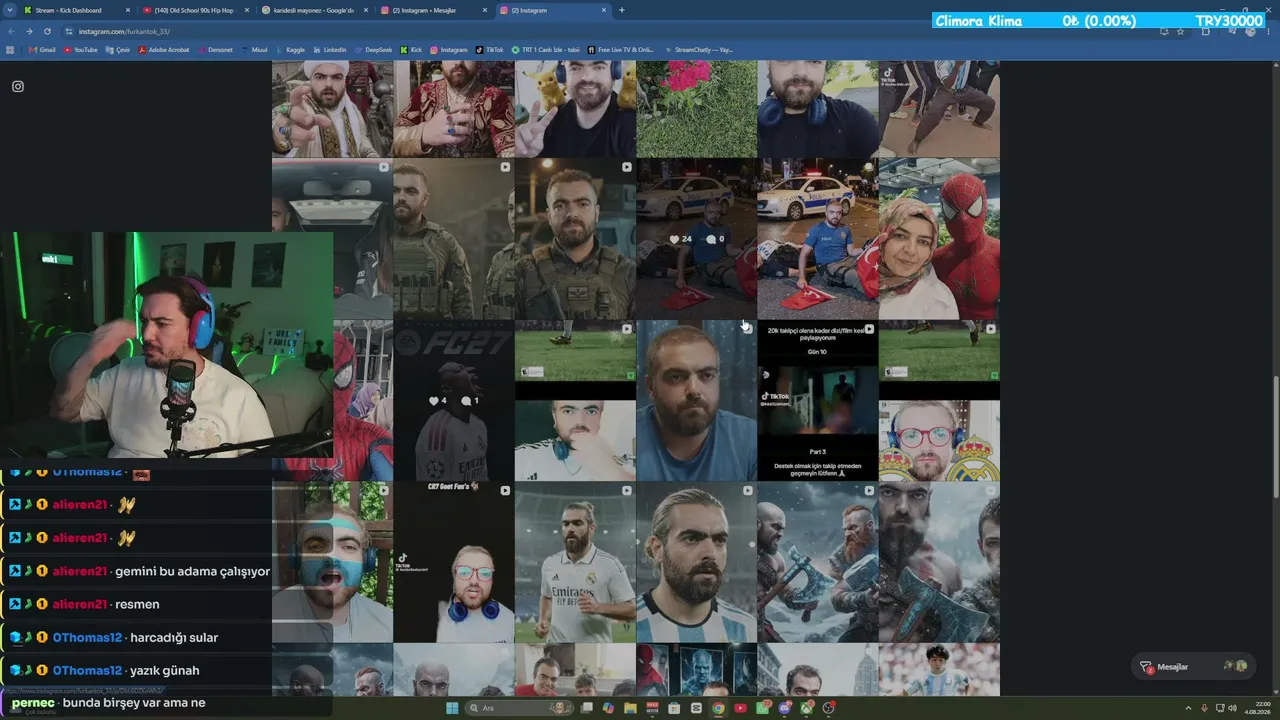Screen dimensions: 1280x720
Task: Open the Instagram bookmark in bookmarks bar
Action: 449,49
